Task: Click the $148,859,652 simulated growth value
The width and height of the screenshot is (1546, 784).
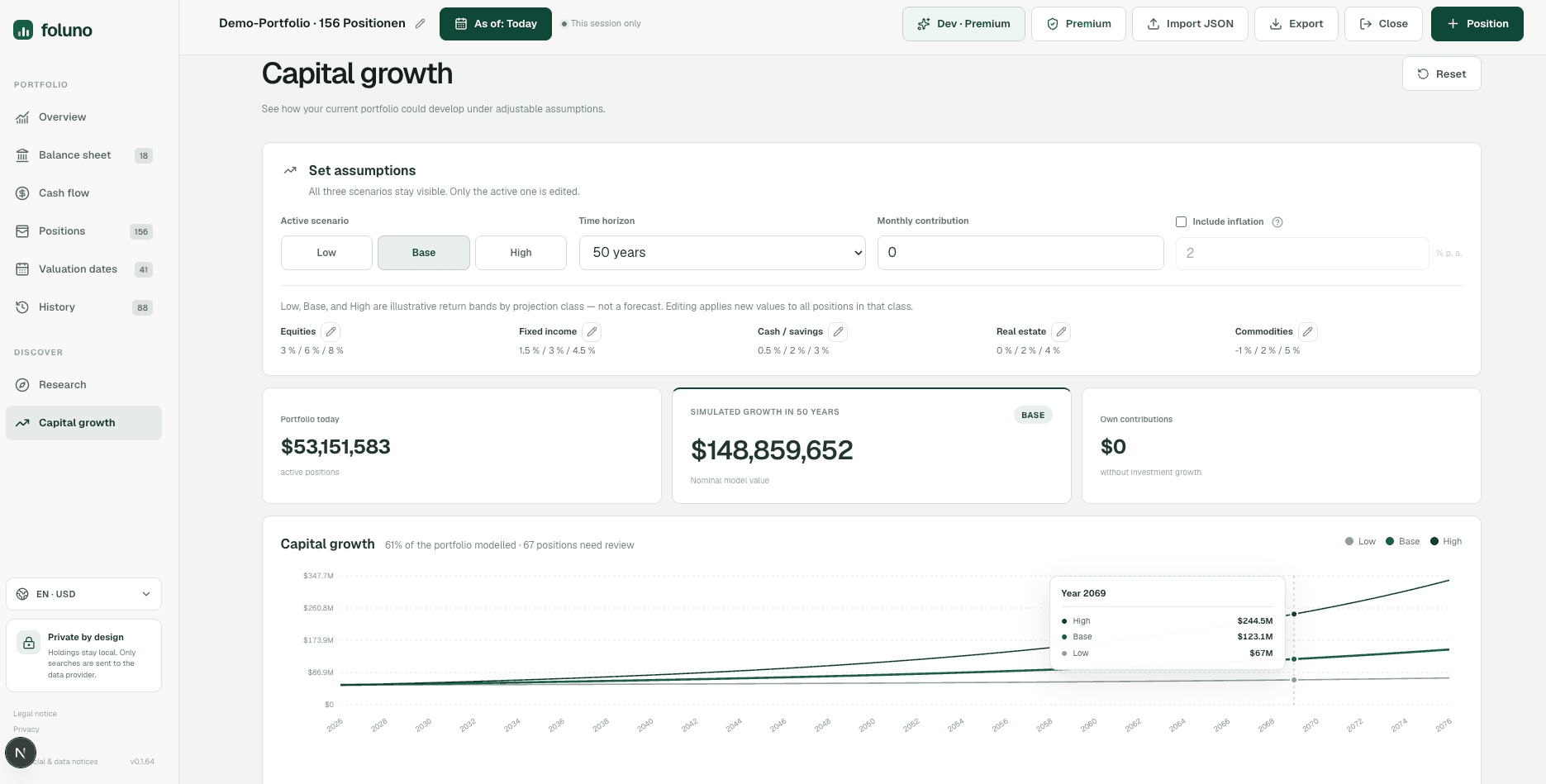Action: (772, 450)
